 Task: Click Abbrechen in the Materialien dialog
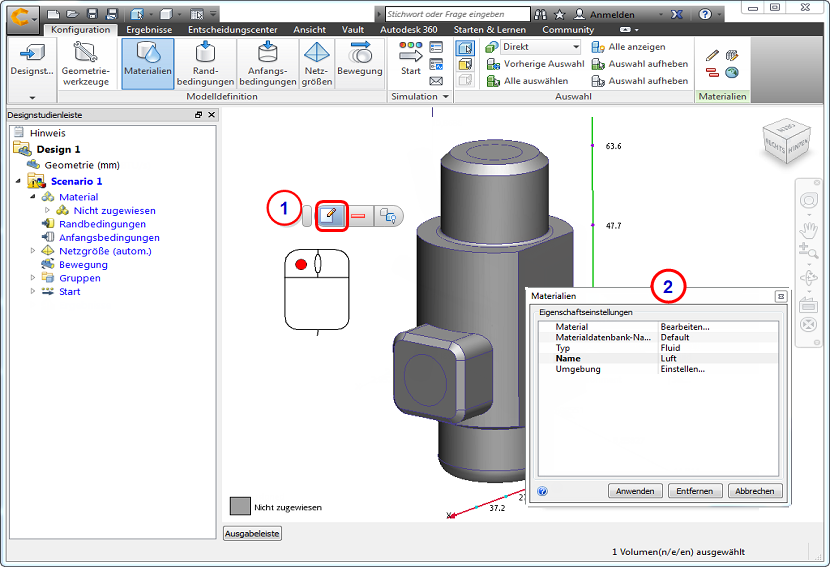coord(754,491)
